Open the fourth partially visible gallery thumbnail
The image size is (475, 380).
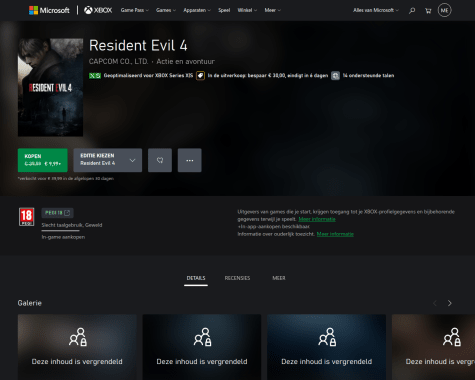click(x=434, y=347)
